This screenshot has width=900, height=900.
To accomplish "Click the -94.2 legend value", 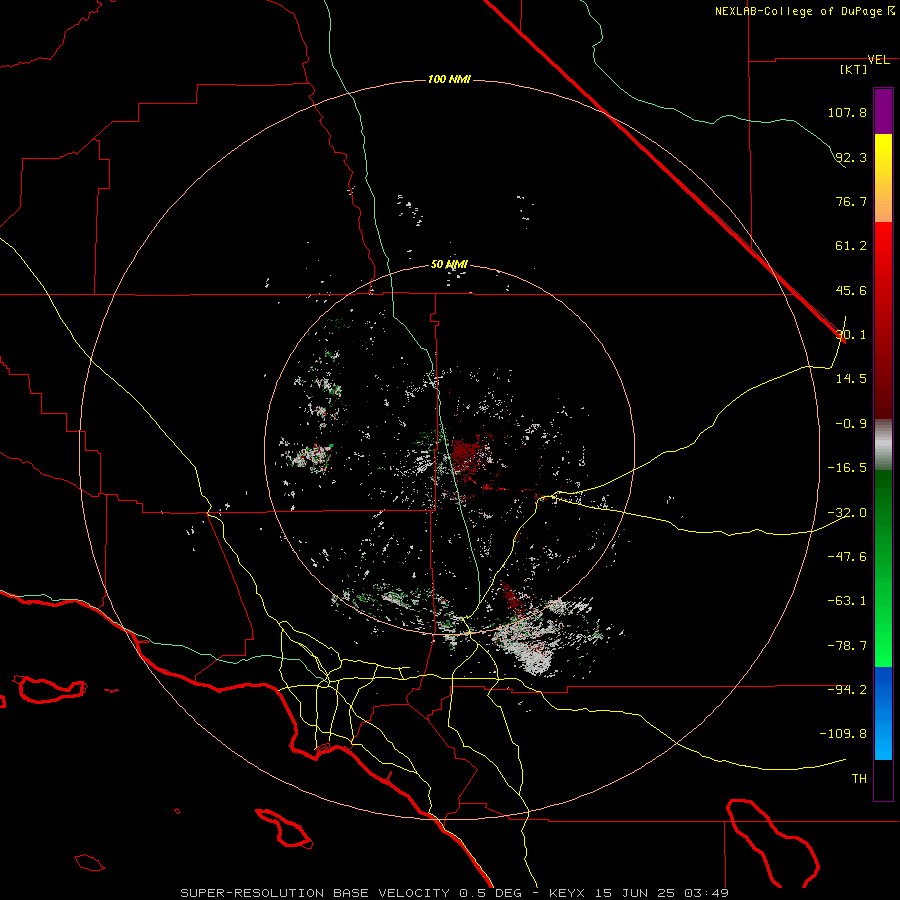I will click(847, 690).
